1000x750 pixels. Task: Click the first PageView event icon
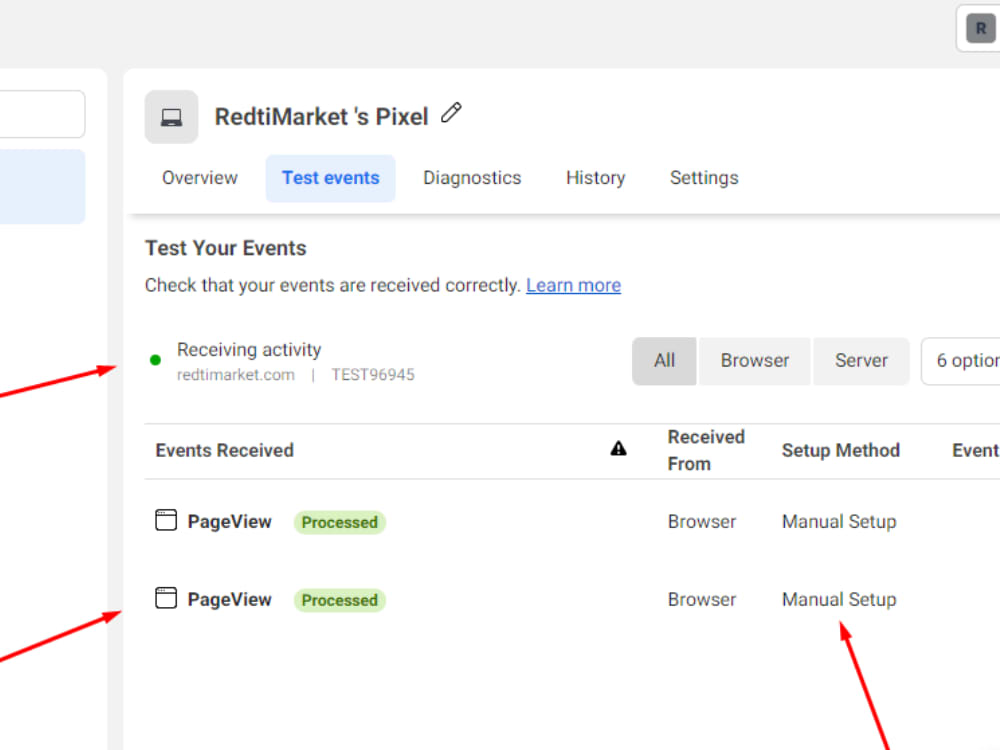pos(165,520)
